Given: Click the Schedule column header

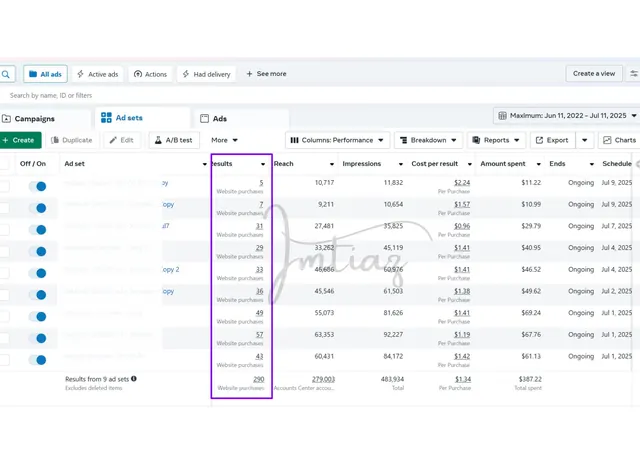Looking at the screenshot, I should point(617,164).
